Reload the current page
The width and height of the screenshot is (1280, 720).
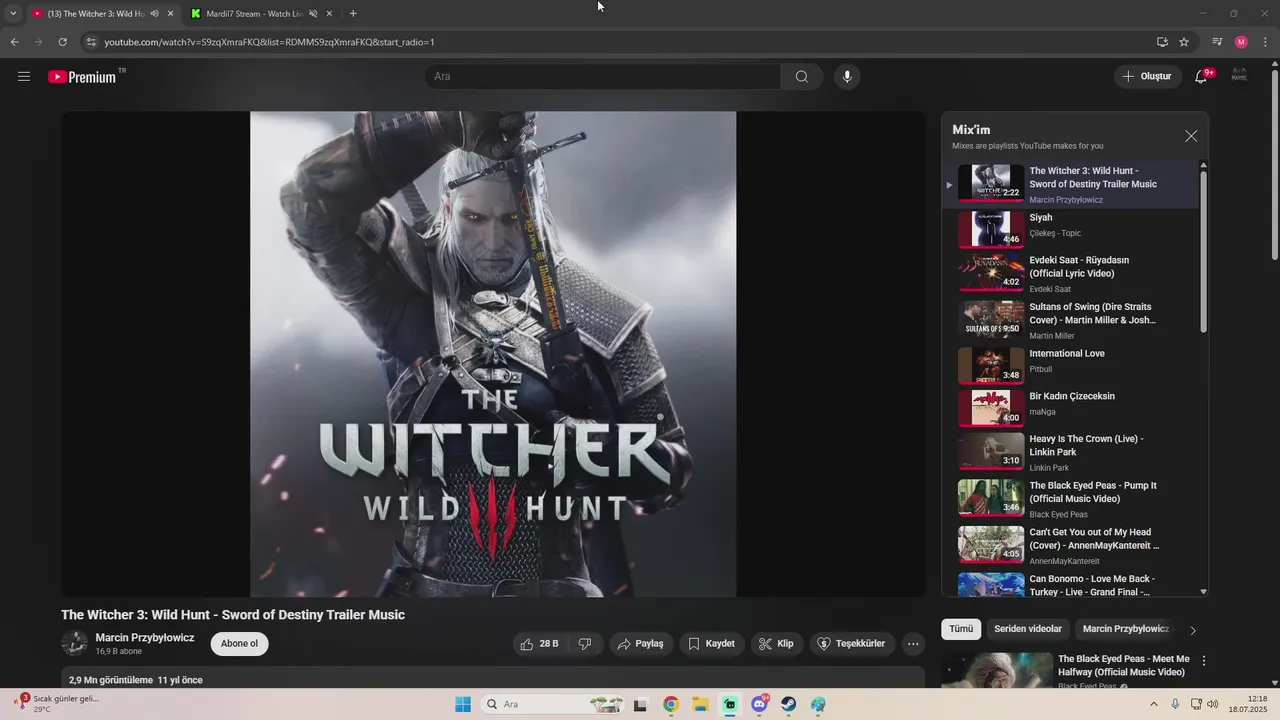point(62,42)
